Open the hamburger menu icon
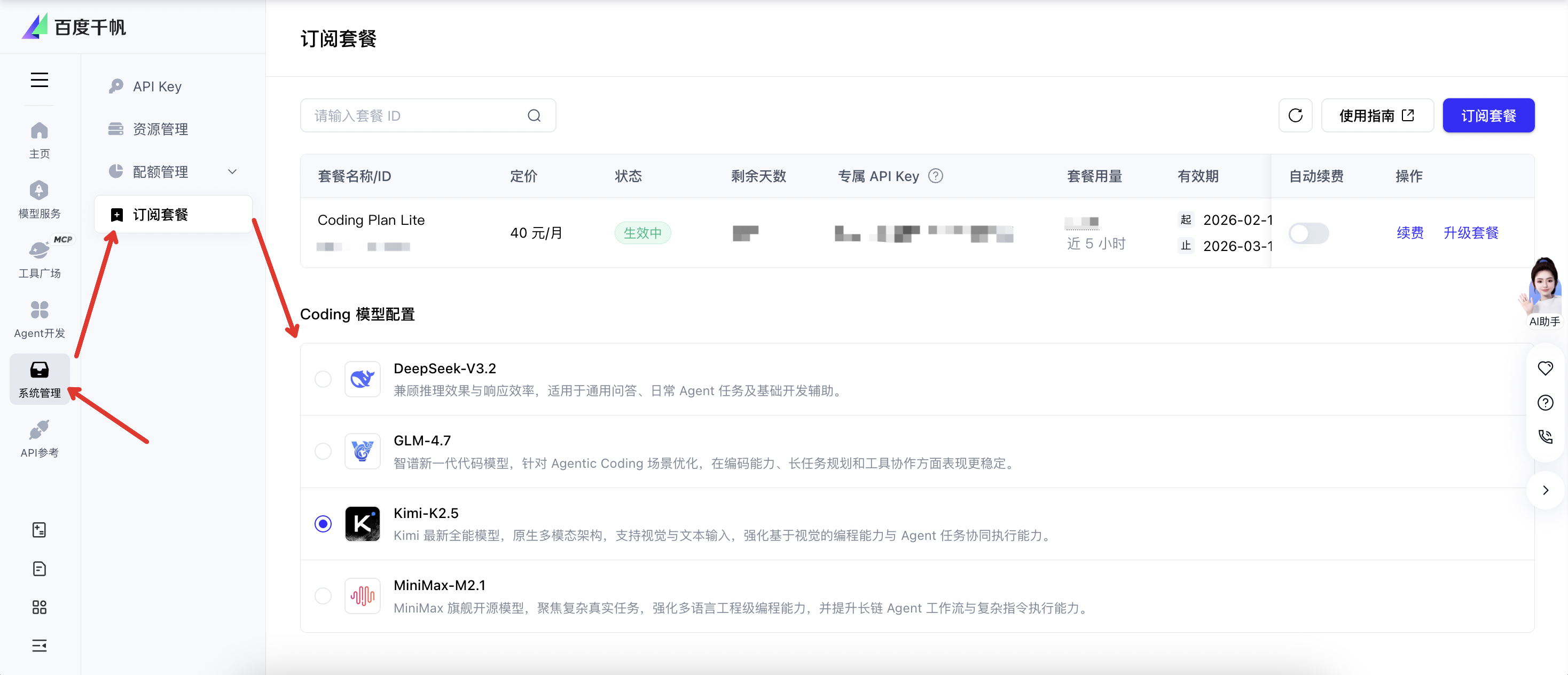The height and width of the screenshot is (675, 1568). click(x=40, y=80)
